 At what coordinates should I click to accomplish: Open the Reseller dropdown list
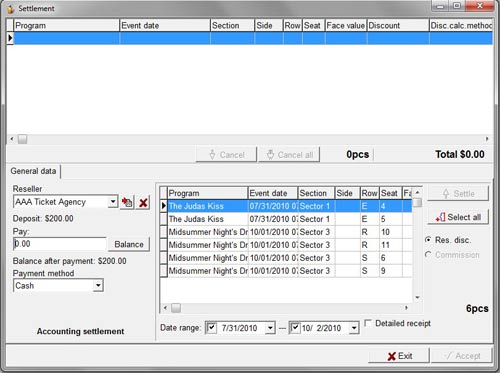113,202
